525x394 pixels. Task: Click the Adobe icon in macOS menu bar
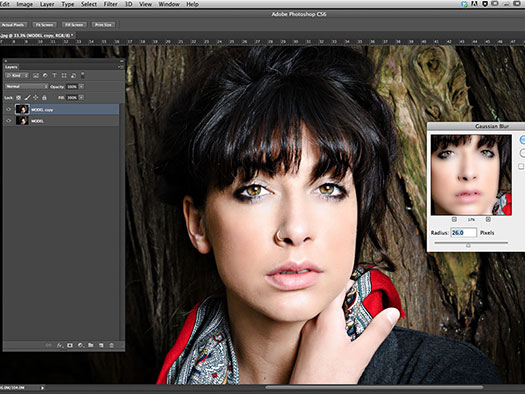(x=474, y=4)
